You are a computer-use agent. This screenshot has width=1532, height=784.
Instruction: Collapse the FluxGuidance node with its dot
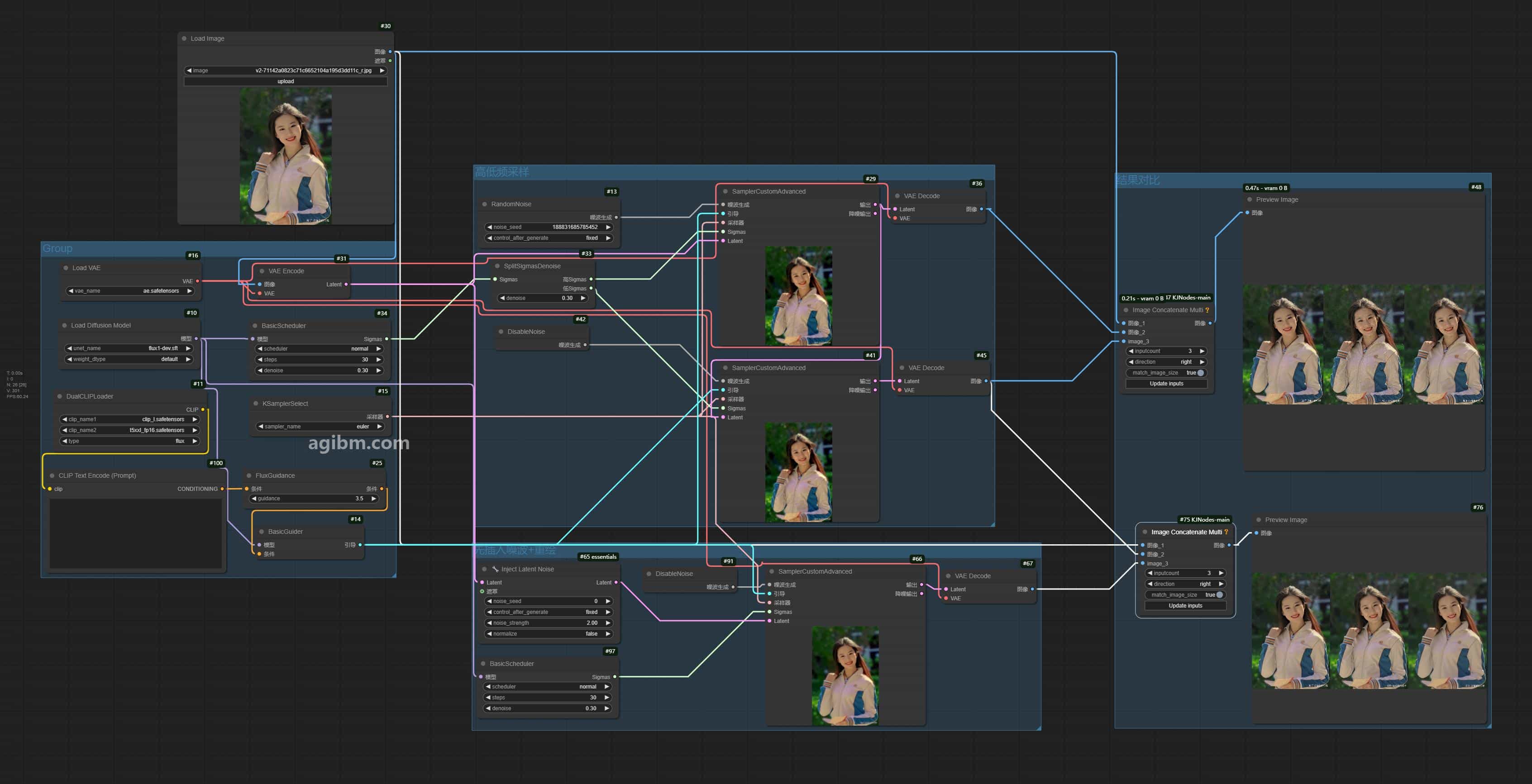pos(249,475)
